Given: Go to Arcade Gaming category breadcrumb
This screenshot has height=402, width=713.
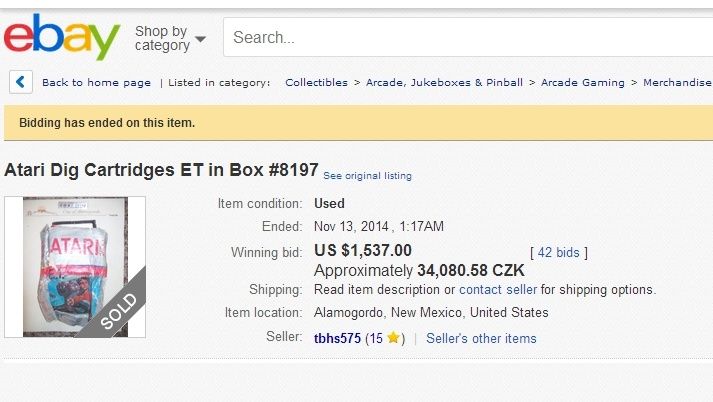Looking at the screenshot, I should click(x=582, y=82).
